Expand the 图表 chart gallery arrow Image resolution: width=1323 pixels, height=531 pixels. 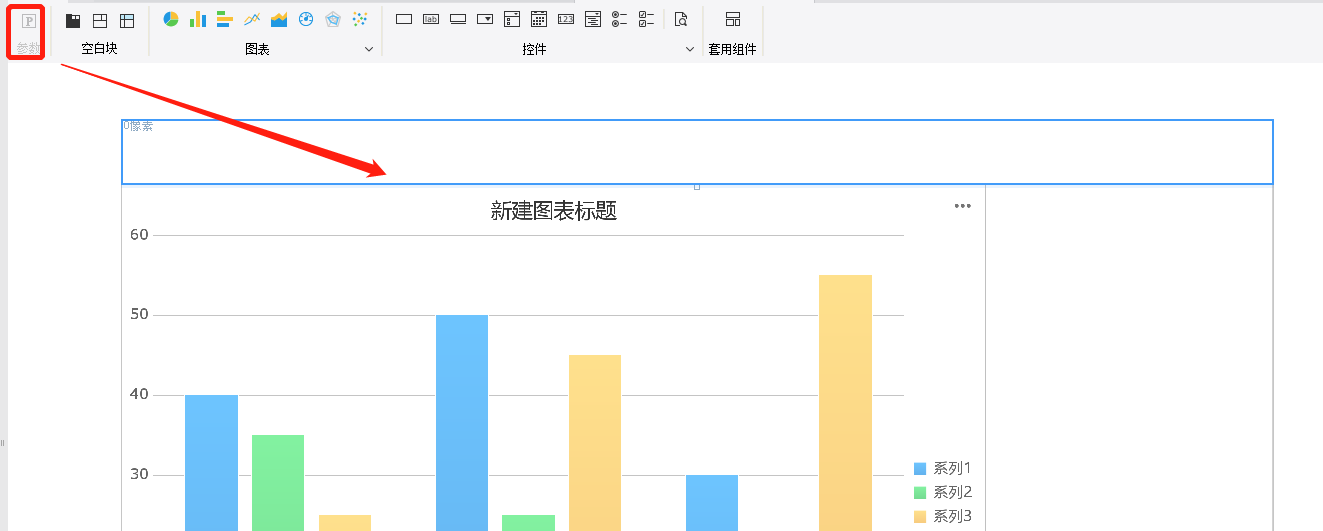coord(369,49)
